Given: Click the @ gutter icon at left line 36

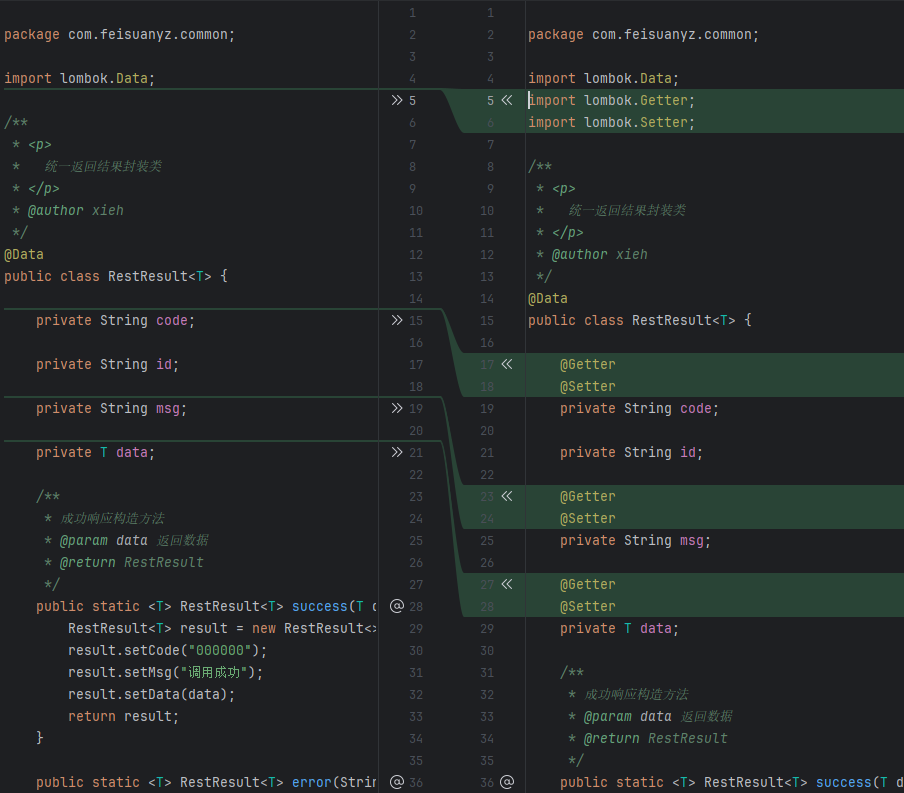Looking at the screenshot, I should [397, 782].
